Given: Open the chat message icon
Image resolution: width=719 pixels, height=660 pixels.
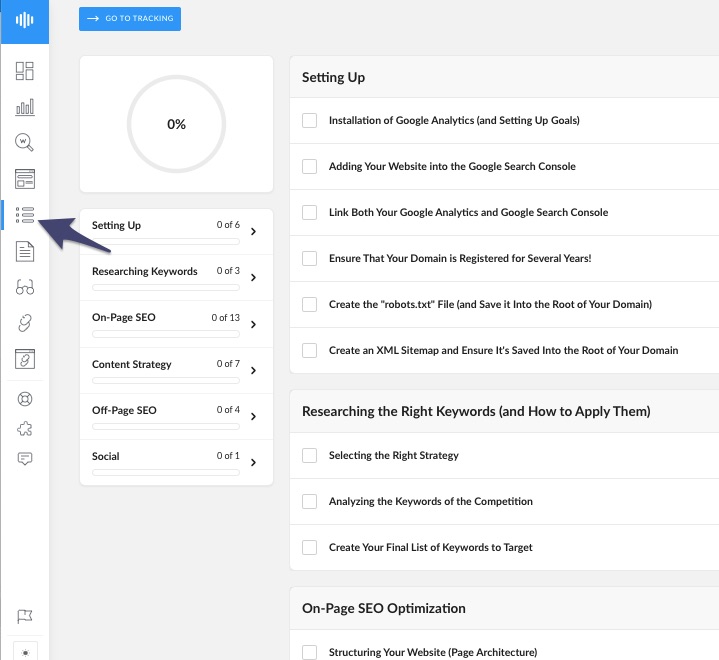Looking at the screenshot, I should click(25, 459).
